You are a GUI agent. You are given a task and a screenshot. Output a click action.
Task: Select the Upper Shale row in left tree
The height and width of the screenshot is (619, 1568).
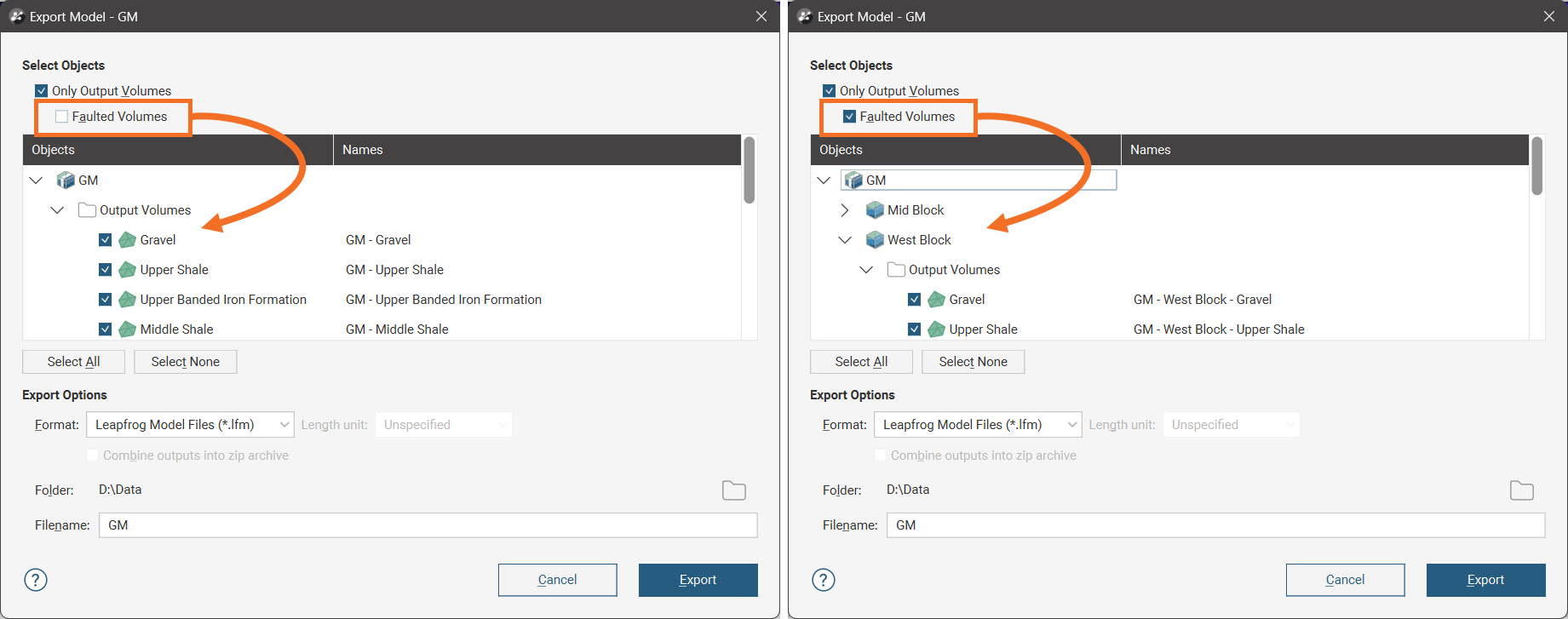tap(174, 270)
